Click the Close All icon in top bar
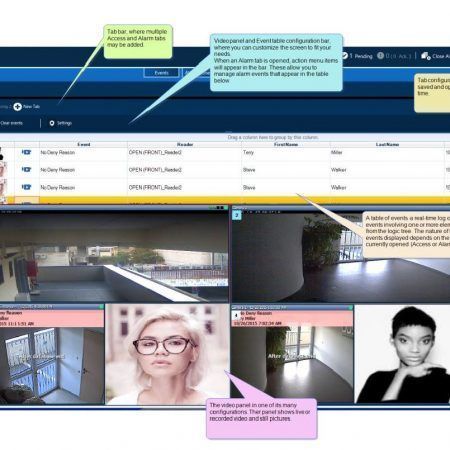Viewport: 450px width, 450px height. [x=426, y=56]
